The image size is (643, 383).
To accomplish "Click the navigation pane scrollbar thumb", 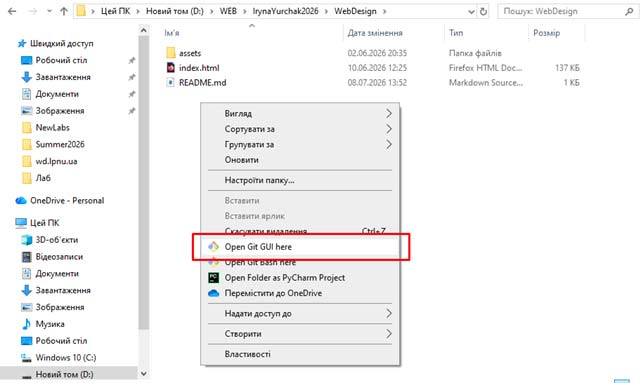I will click(x=144, y=182).
